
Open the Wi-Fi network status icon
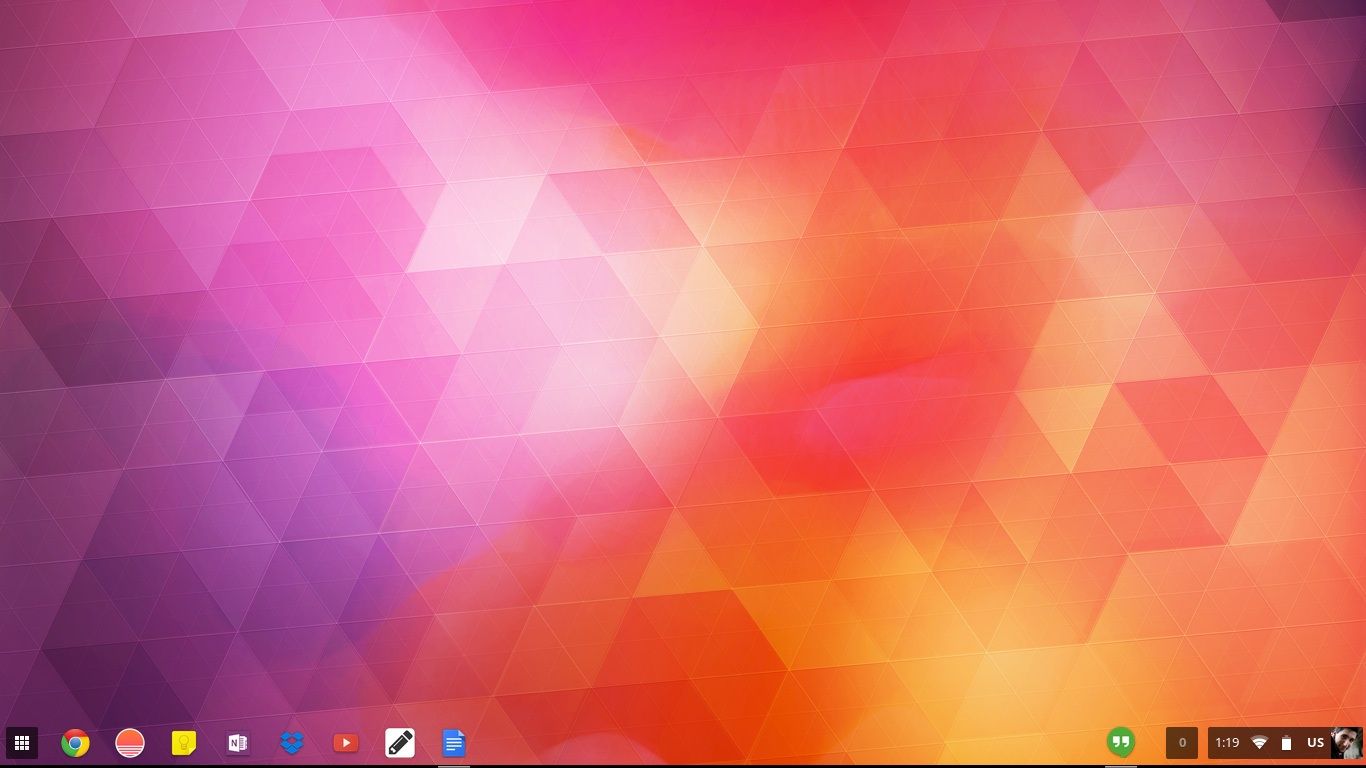click(1259, 743)
